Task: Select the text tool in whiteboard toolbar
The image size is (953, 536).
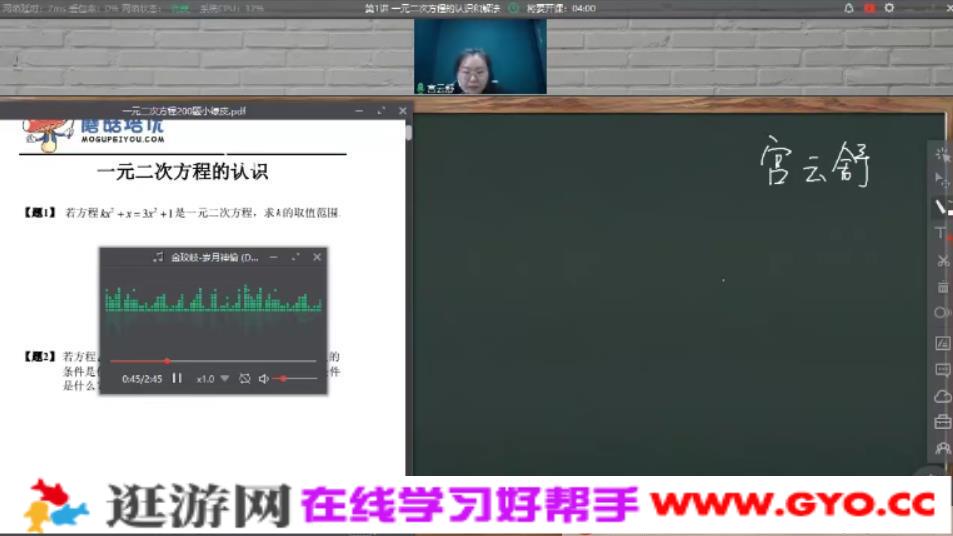Action: [x=942, y=233]
